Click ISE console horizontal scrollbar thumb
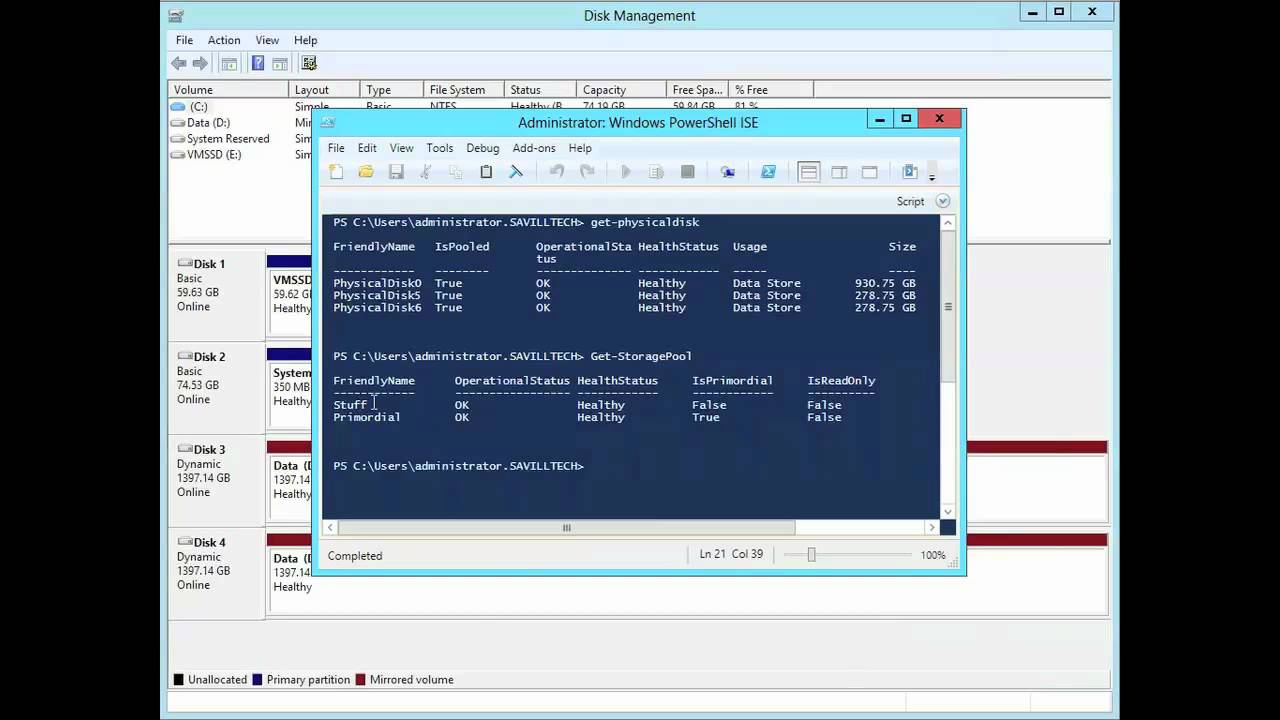 tap(566, 527)
